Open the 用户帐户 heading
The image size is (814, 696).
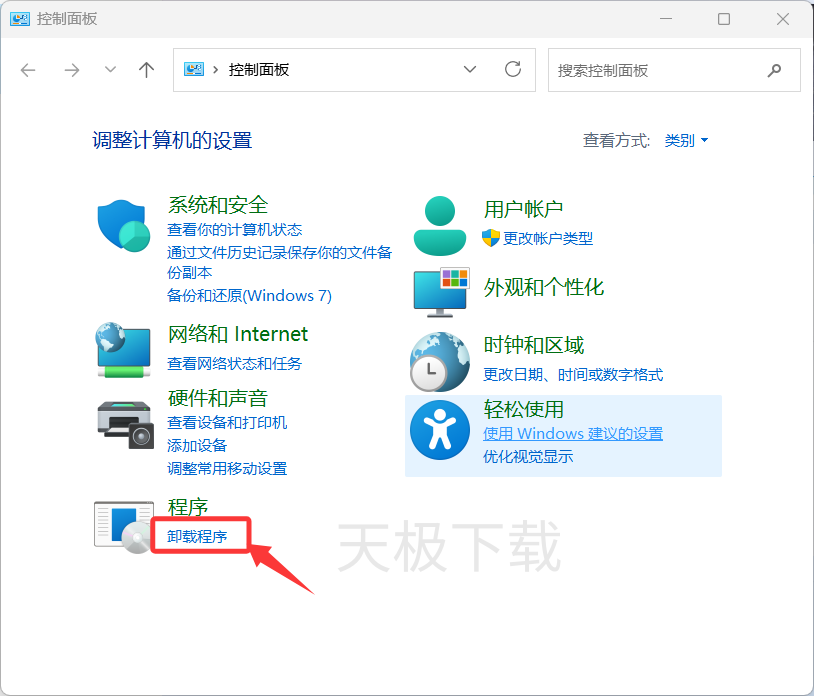point(523,209)
